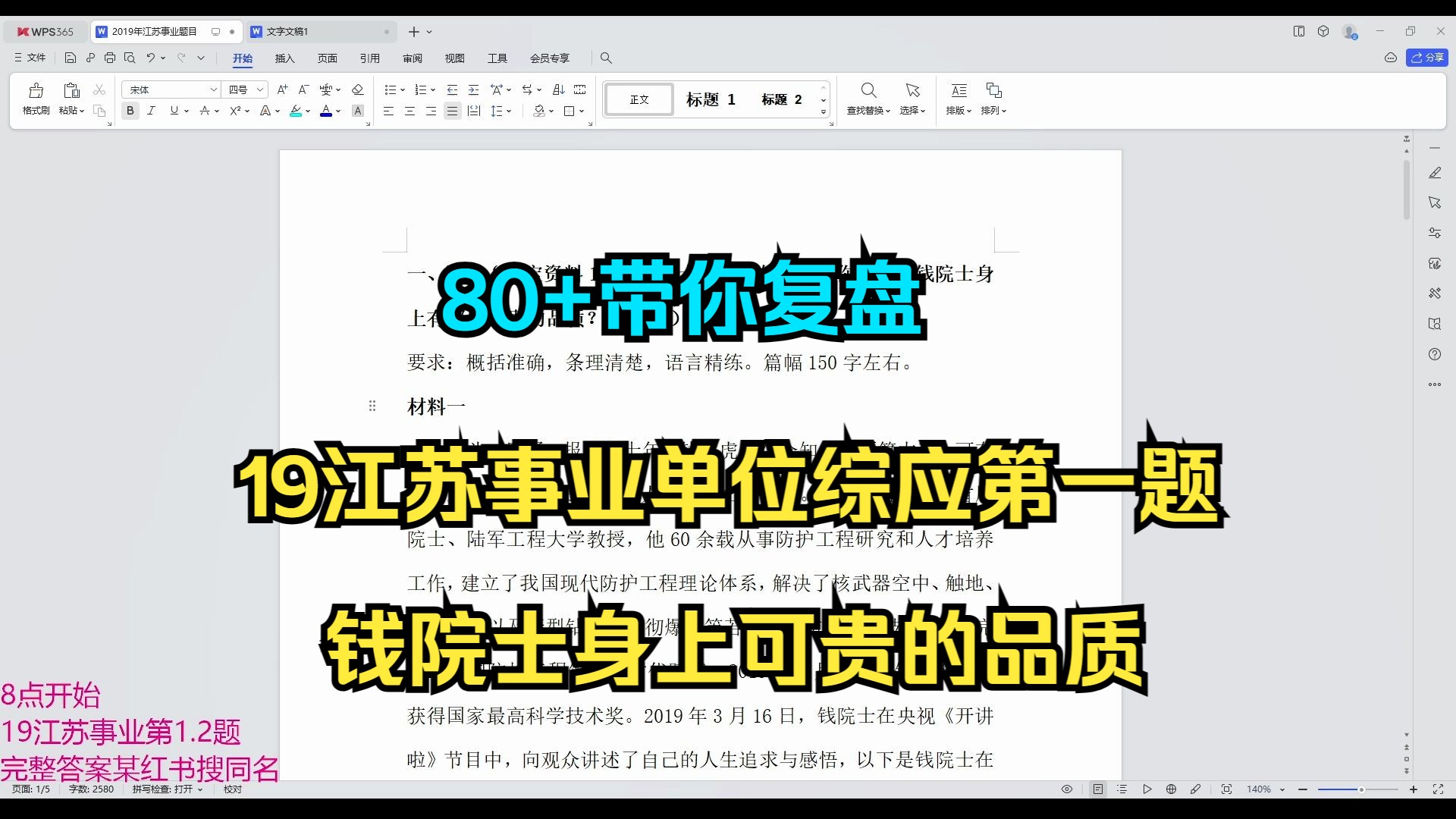Open Find and Replace (查找替换)
1456x819 pixels.
[868, 99]
